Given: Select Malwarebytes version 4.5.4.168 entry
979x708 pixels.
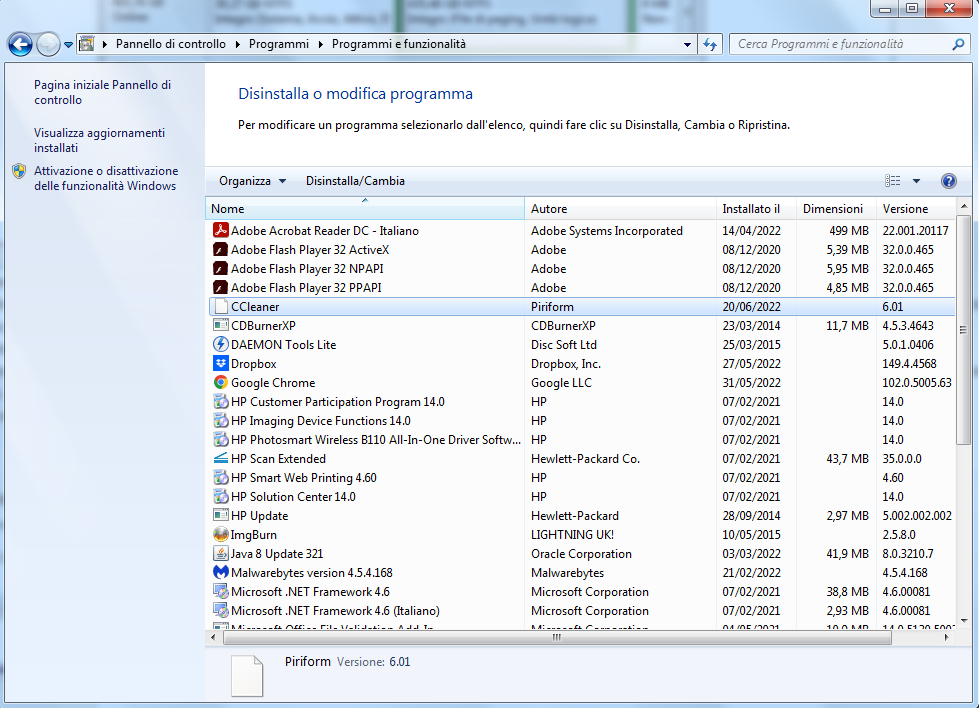Looking at the screenshot, I should tap(312, 573).
